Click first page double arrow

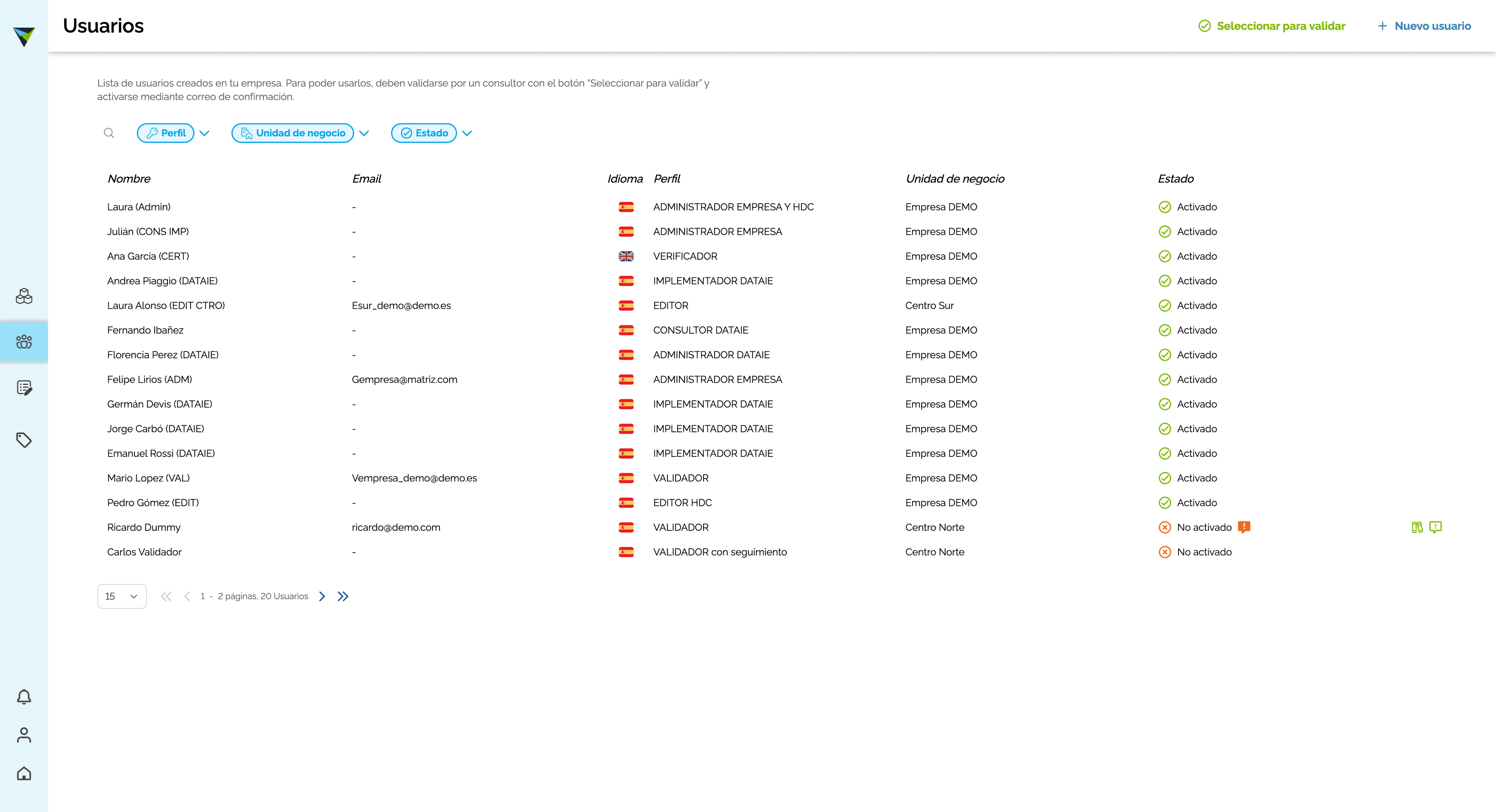166,596
